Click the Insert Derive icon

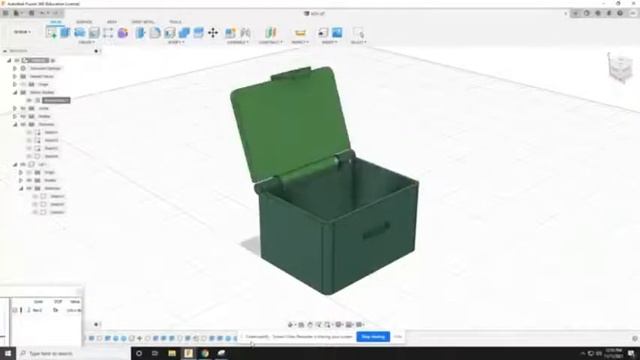click(x=323, y=33)
